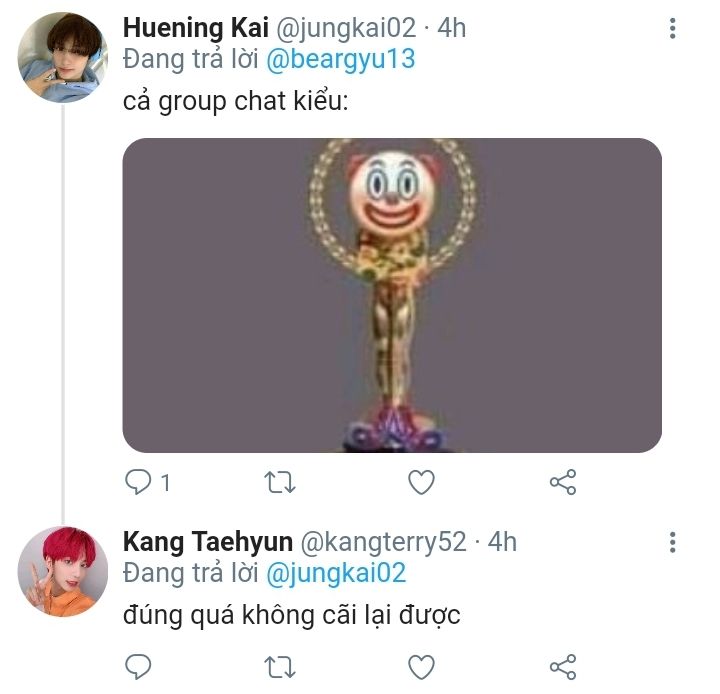Open the 4h timestamp on Huening Kai's tweet

(x=451, y=28)
